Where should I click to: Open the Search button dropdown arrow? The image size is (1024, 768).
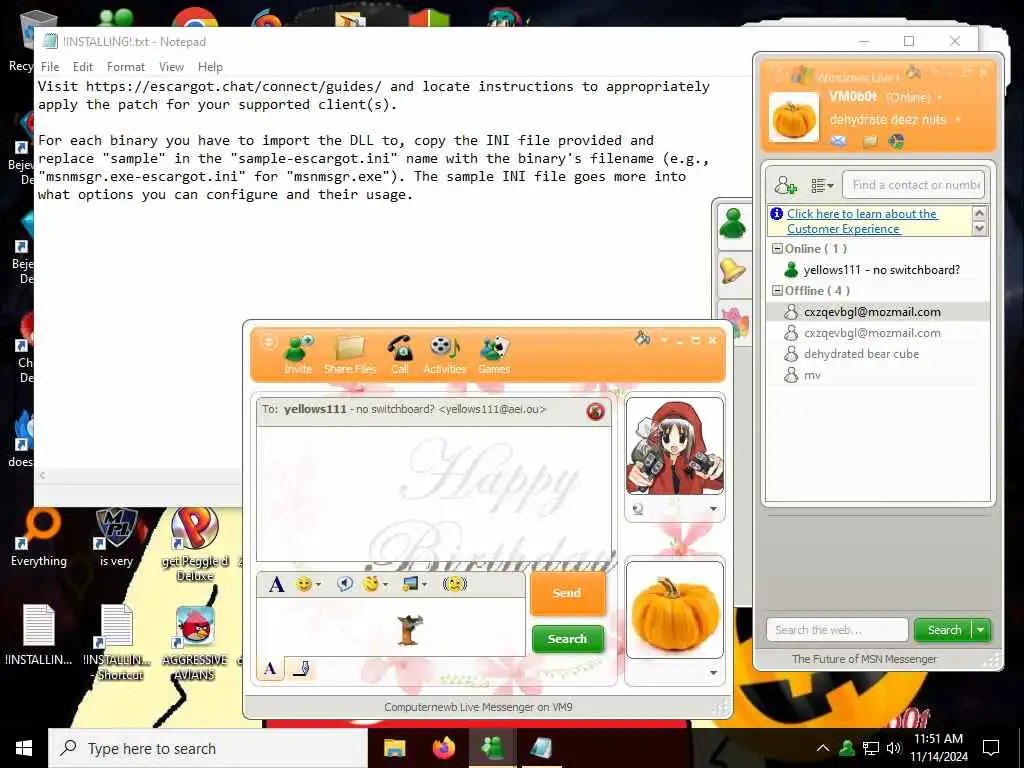[x=981, y=630]
